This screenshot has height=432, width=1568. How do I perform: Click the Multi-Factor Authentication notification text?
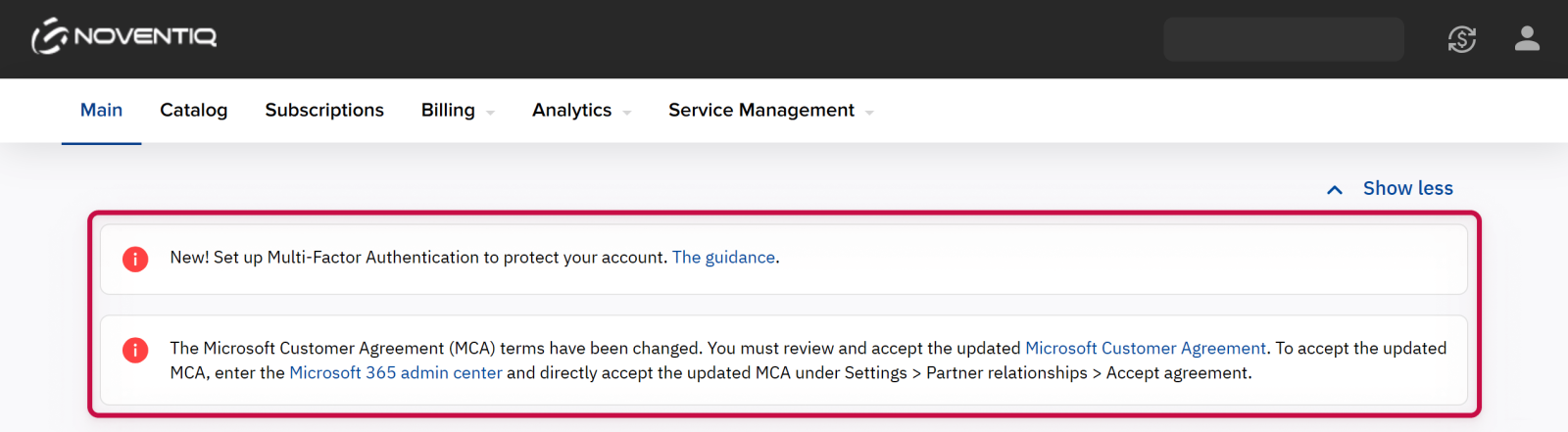click(x=419, y=258)
